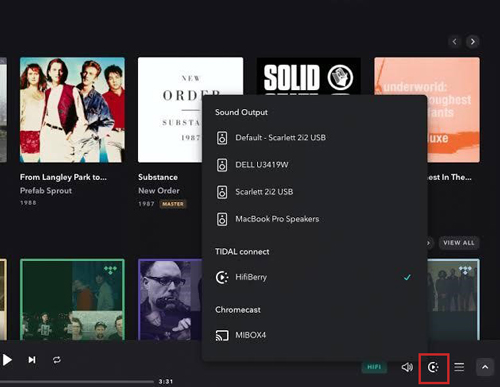Click speaker icon beside MacBook Pro Speakers
The height and width of the screenshot is (387, 500).
tap(222, 219)
